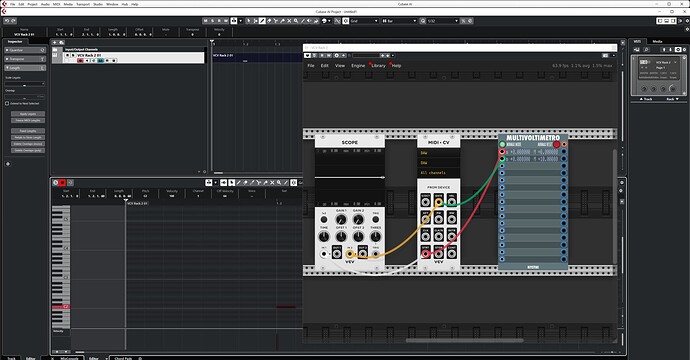Image resolution: width=690 pixels, height=360 pixels.
Task: Toggle record enable on VCV Rack 2 01 track
Action: click(81, 60)
